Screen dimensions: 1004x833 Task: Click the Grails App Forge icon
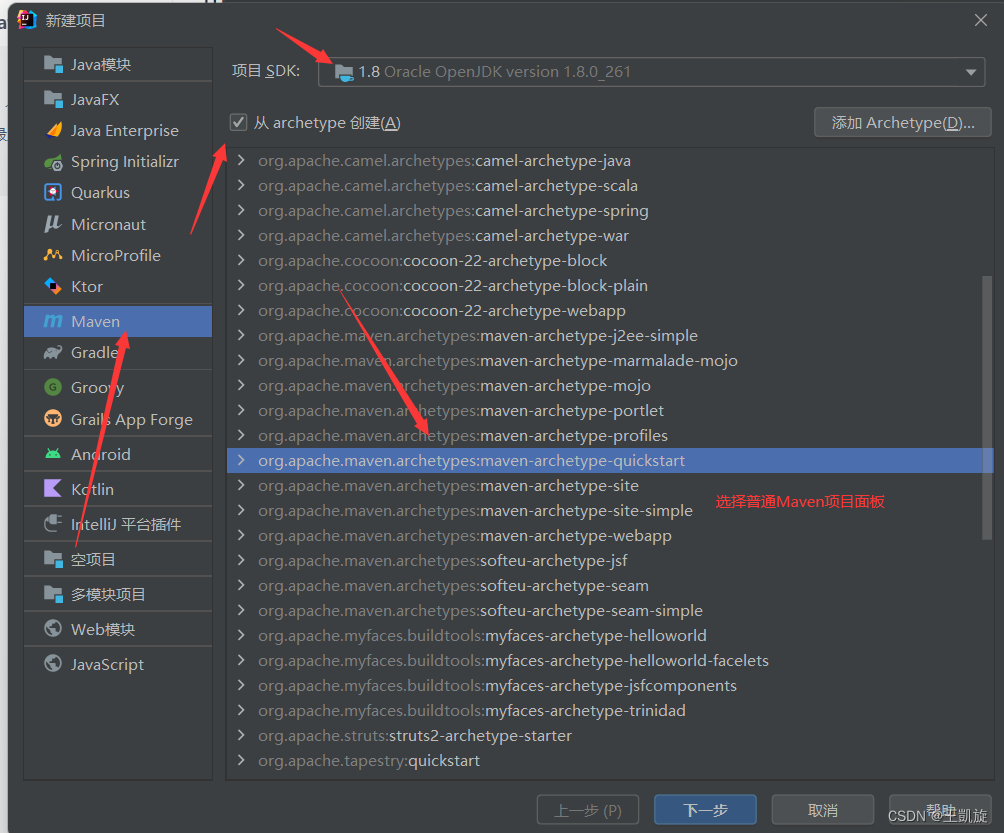[53, 419]
